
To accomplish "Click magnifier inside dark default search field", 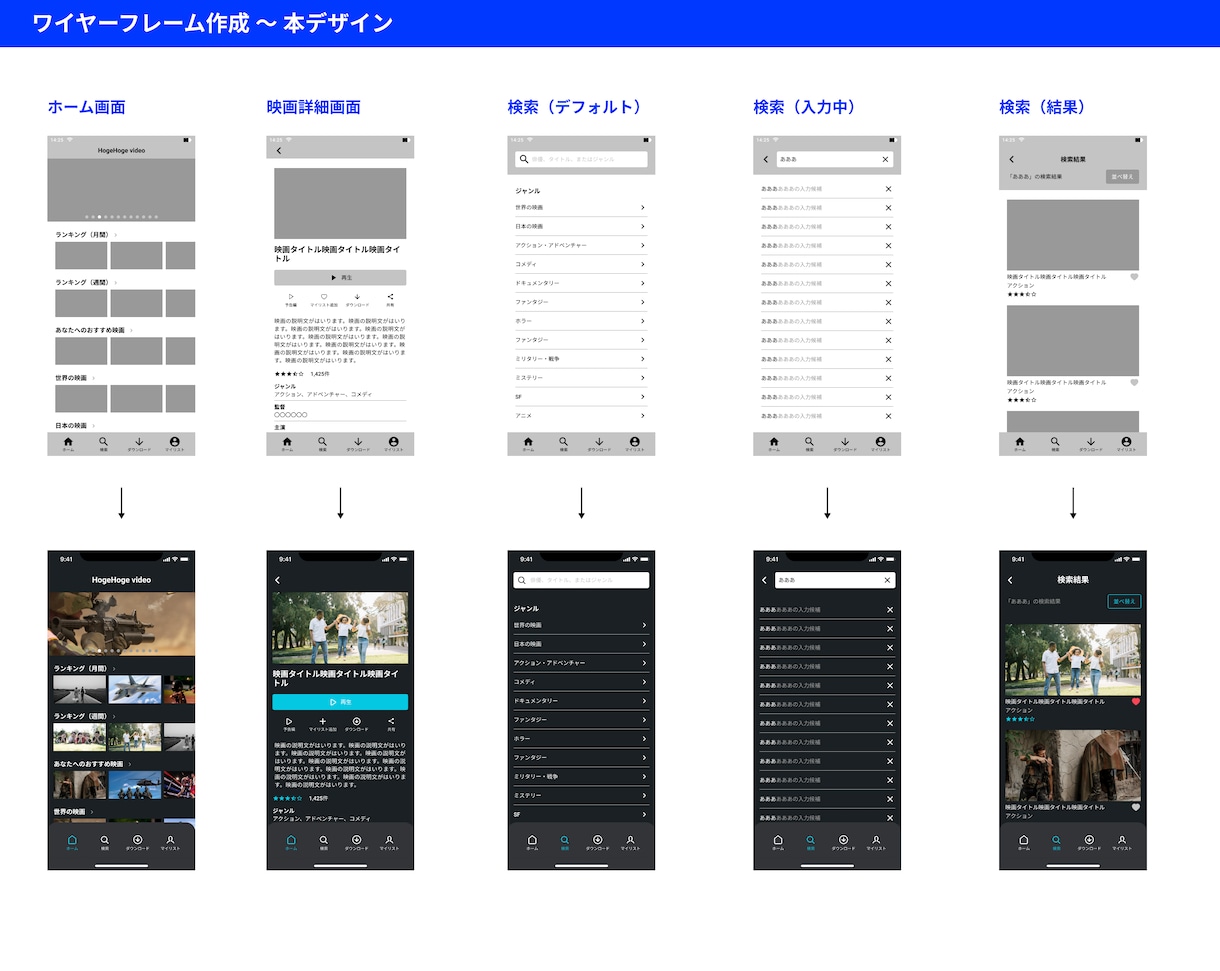I will pos(522,580).
